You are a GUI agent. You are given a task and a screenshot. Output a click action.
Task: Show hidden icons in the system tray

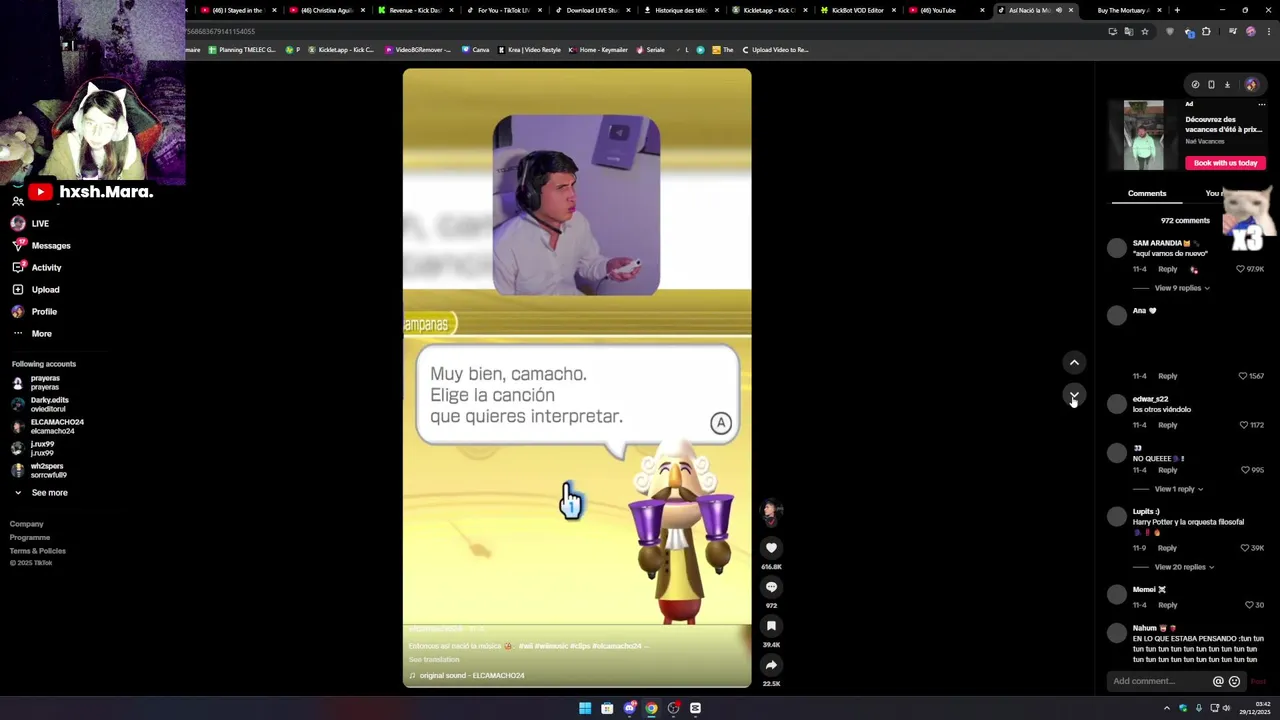[1166, 708]
